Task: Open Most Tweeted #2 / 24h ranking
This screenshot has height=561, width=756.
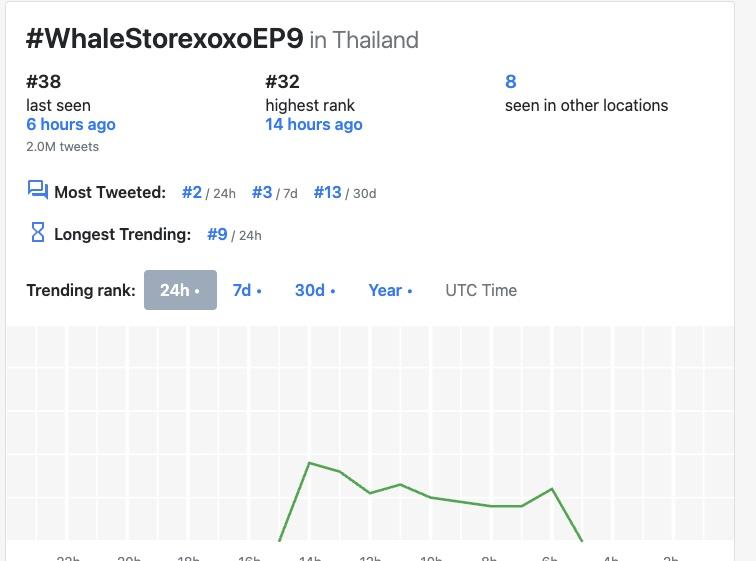Action: pos(192,192)
